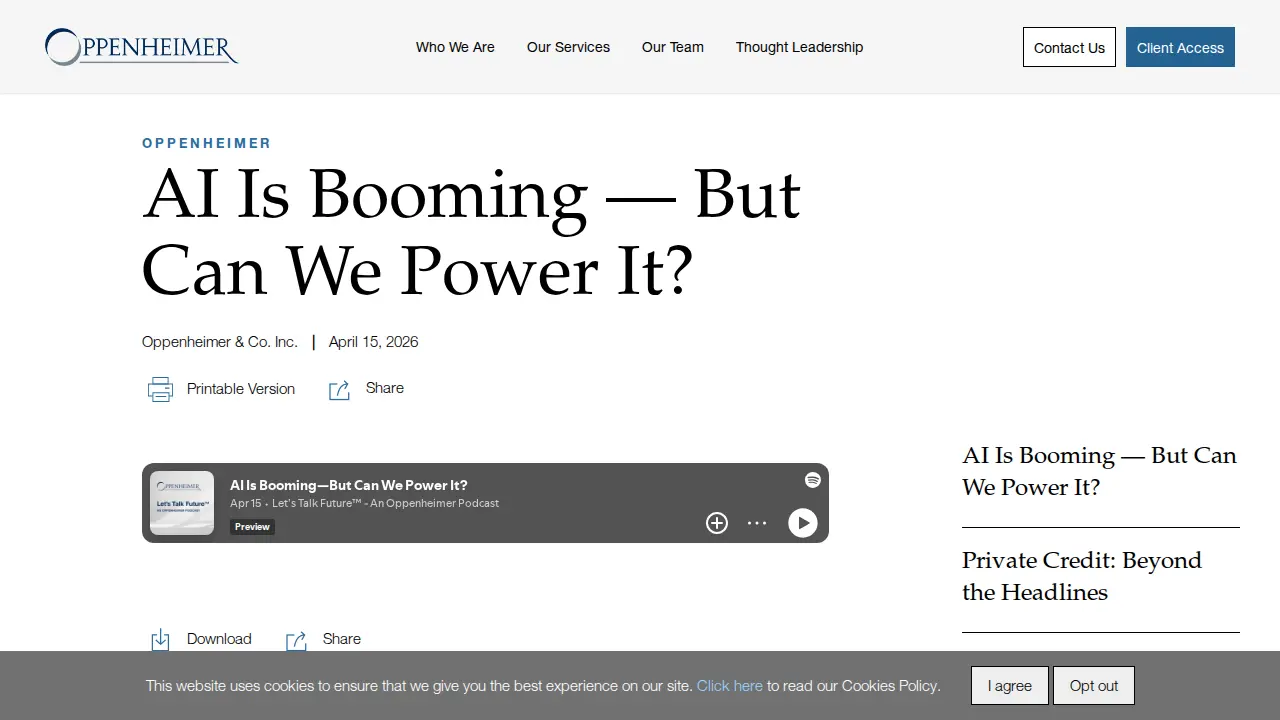Click the Share text link beside Download

pos(342,639)
